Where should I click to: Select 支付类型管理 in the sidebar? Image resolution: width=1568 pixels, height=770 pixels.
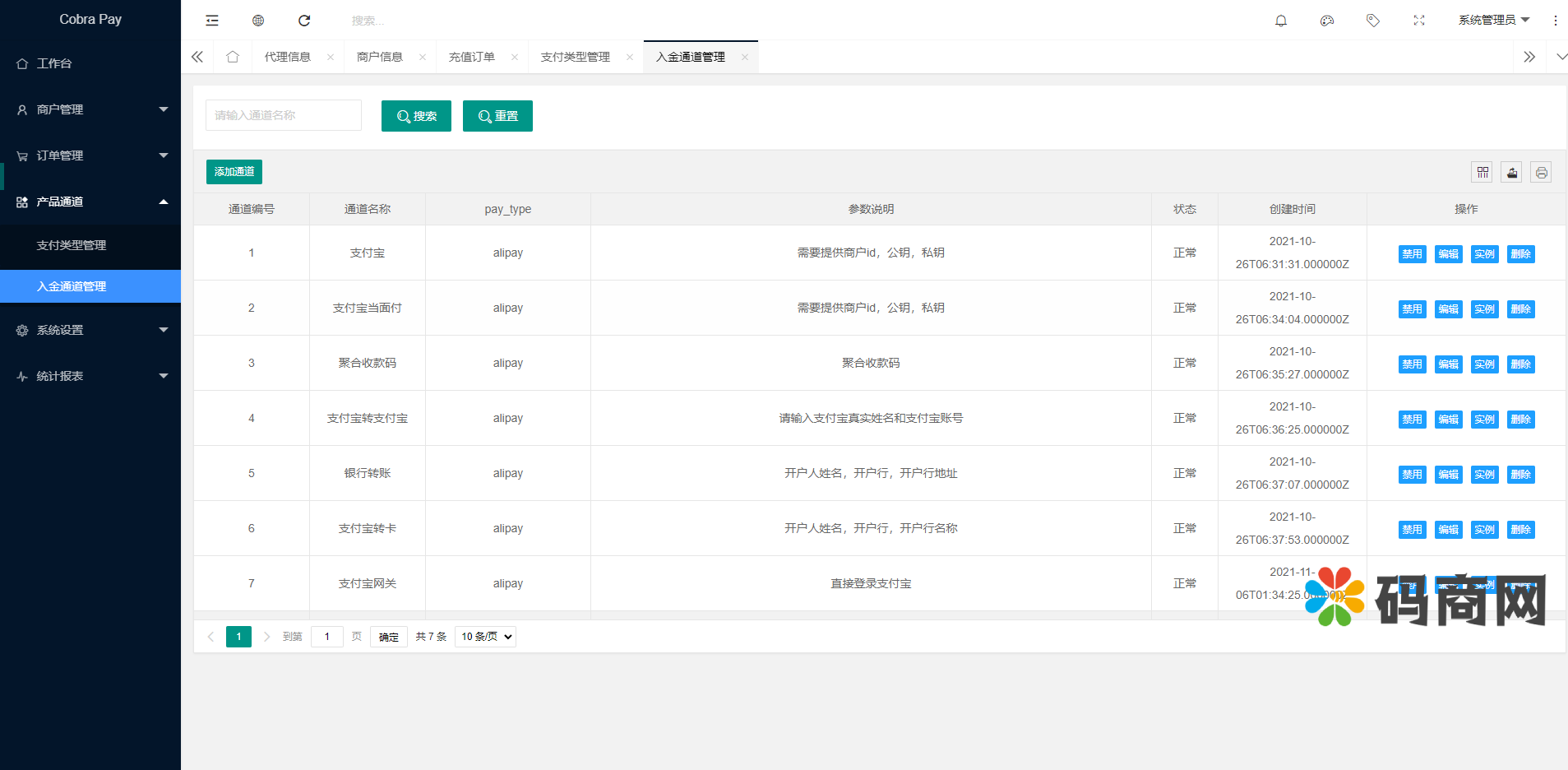pyautogui.click(x=72, y=245)
